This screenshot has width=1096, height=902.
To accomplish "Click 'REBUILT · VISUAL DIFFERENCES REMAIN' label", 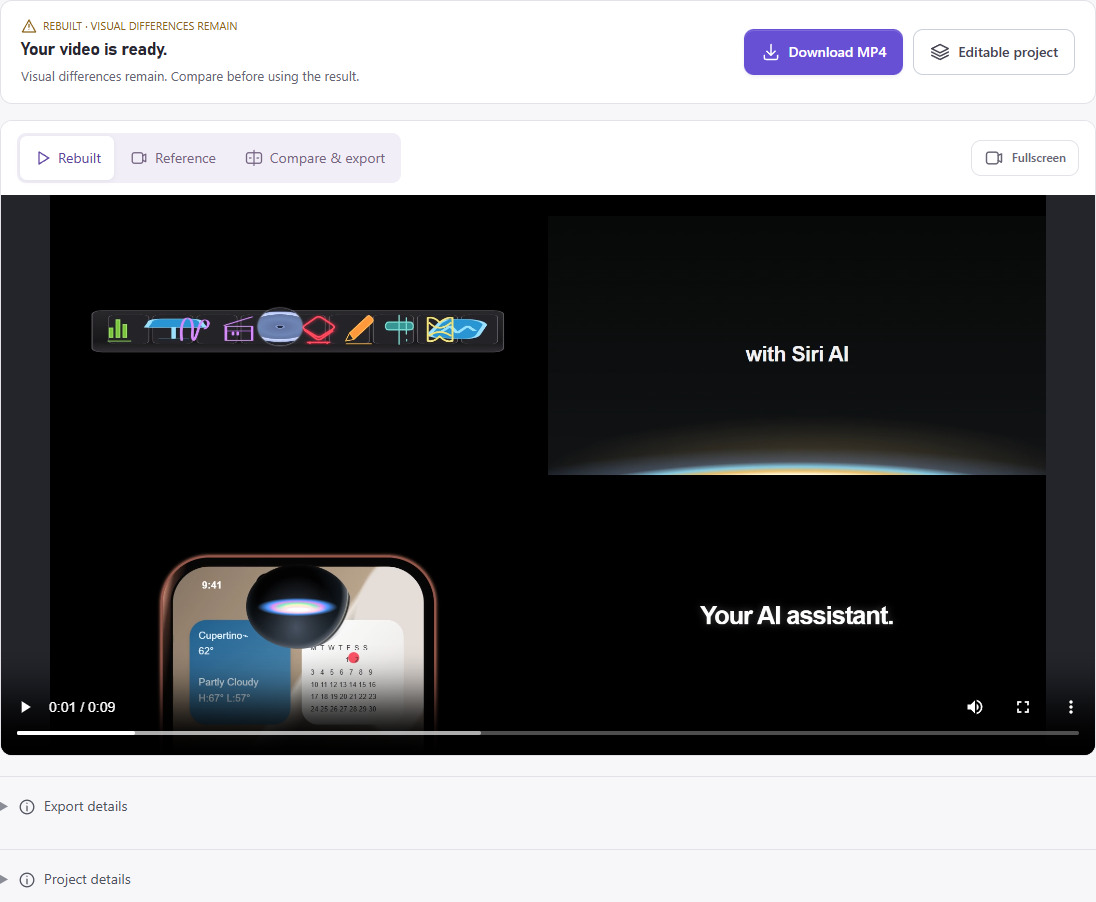I will (140, 26).
